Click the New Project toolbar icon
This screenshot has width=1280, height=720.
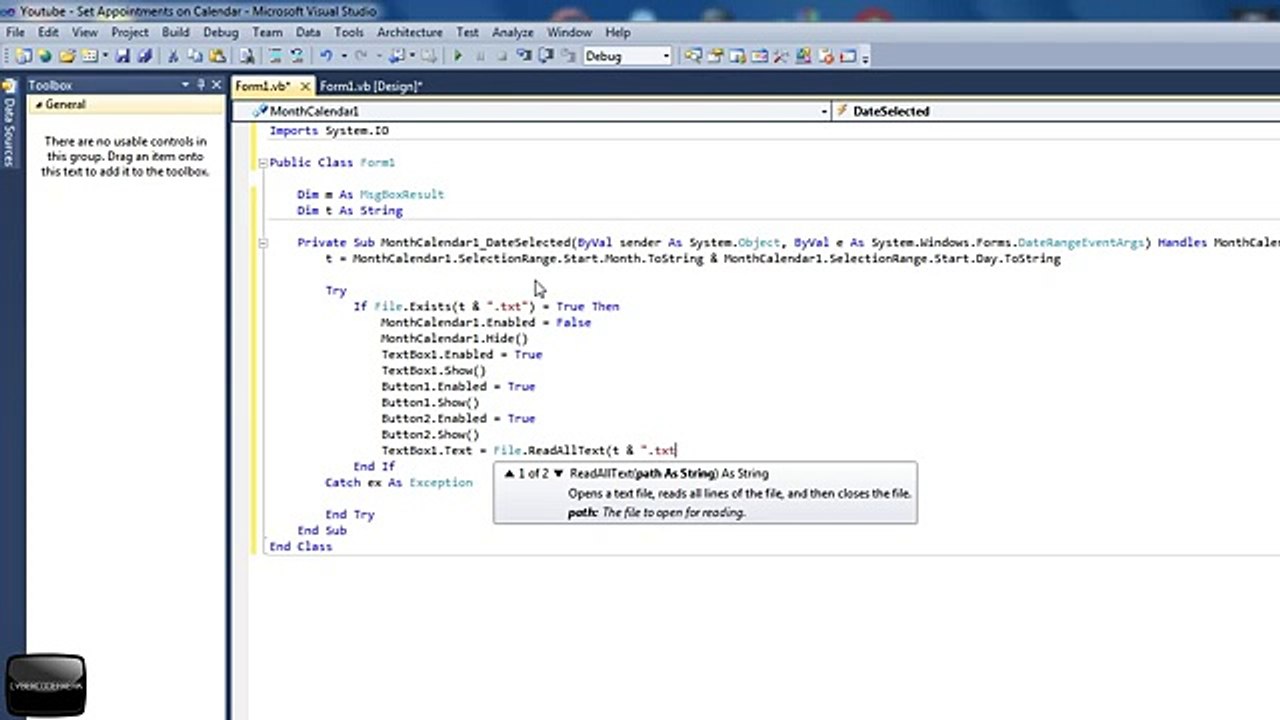click(23, 56)
